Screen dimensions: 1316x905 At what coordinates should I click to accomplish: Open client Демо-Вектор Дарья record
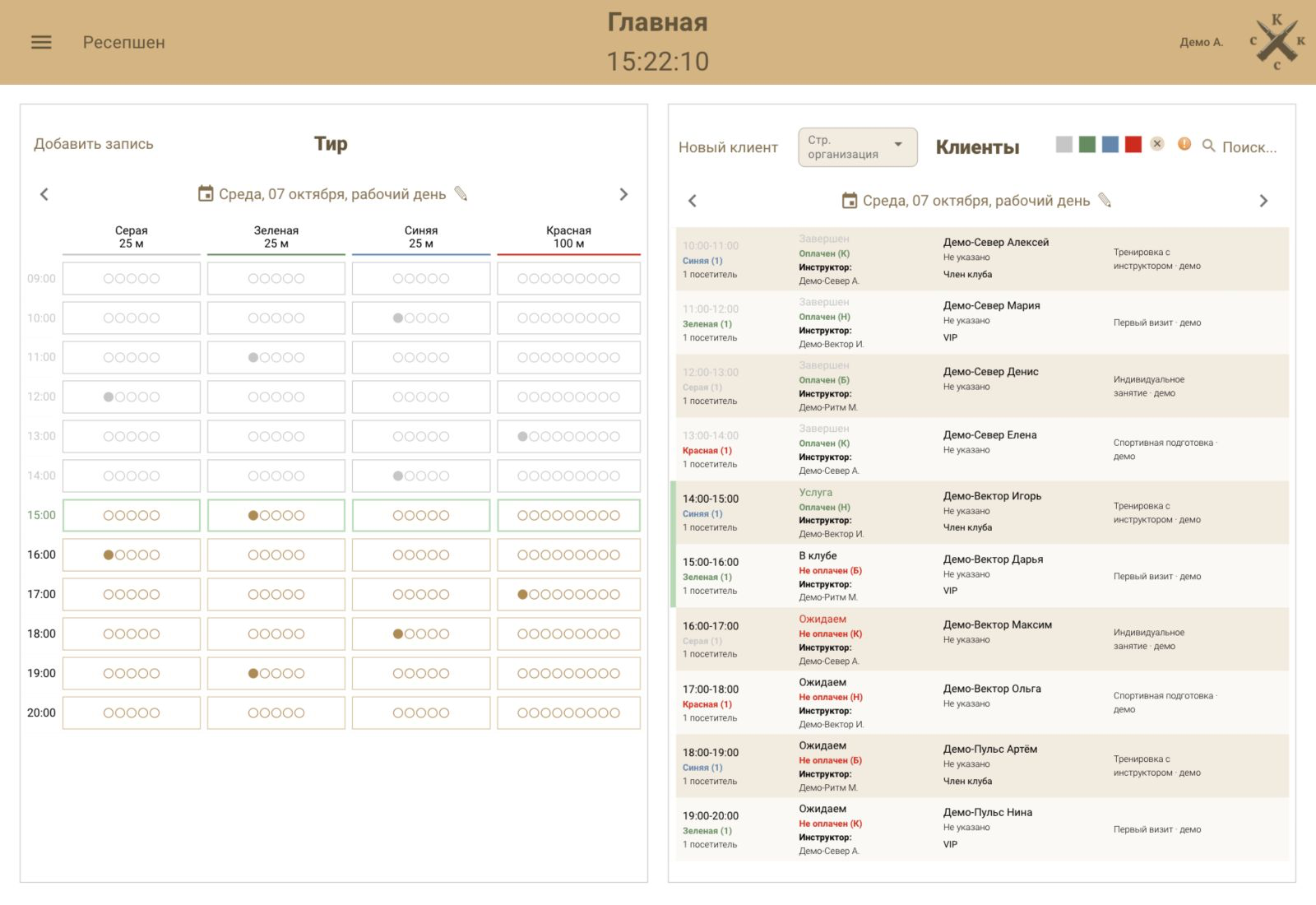[x=993, y=559]
